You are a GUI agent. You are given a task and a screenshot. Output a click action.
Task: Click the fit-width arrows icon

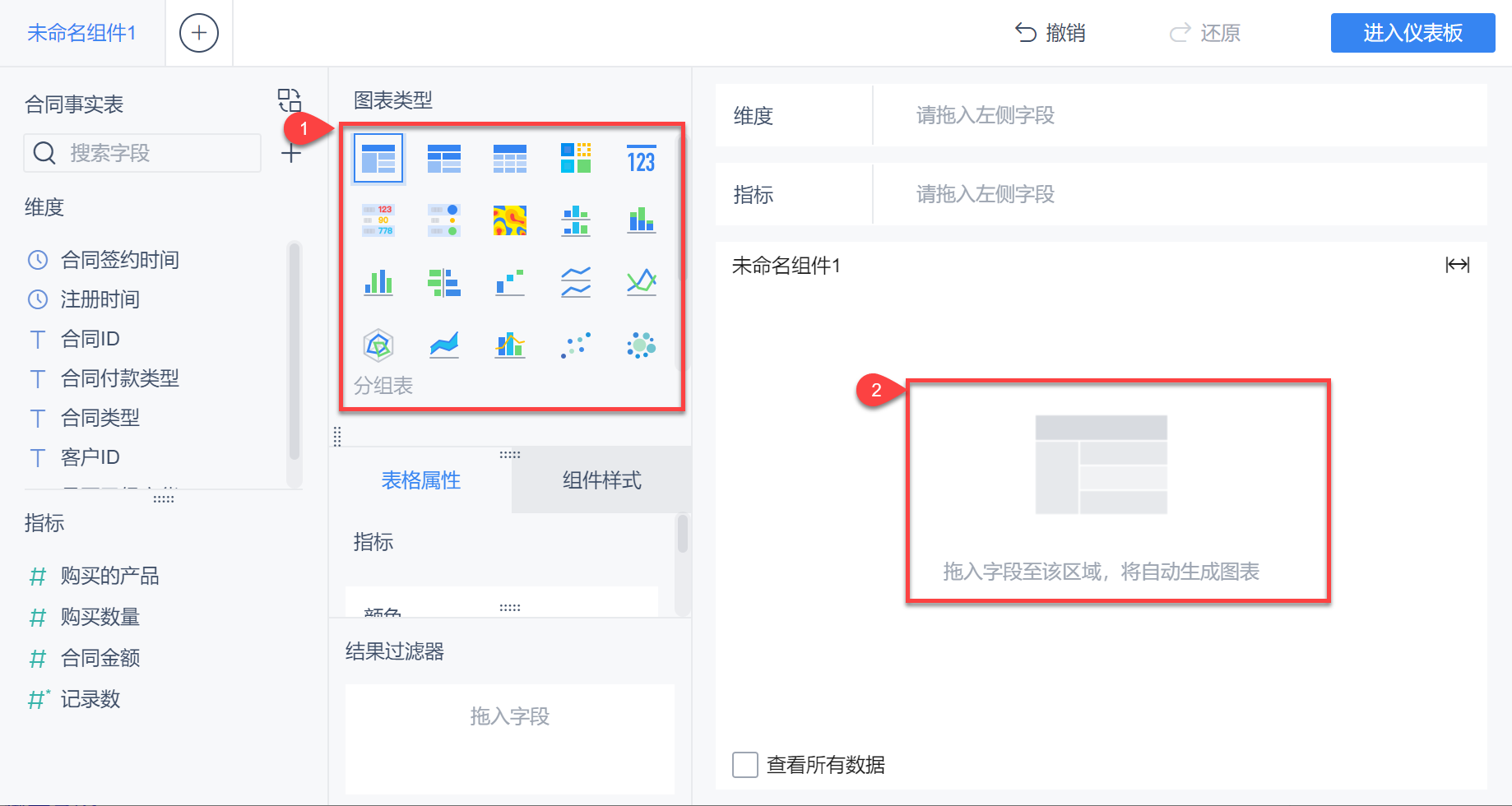[1458, 265]
